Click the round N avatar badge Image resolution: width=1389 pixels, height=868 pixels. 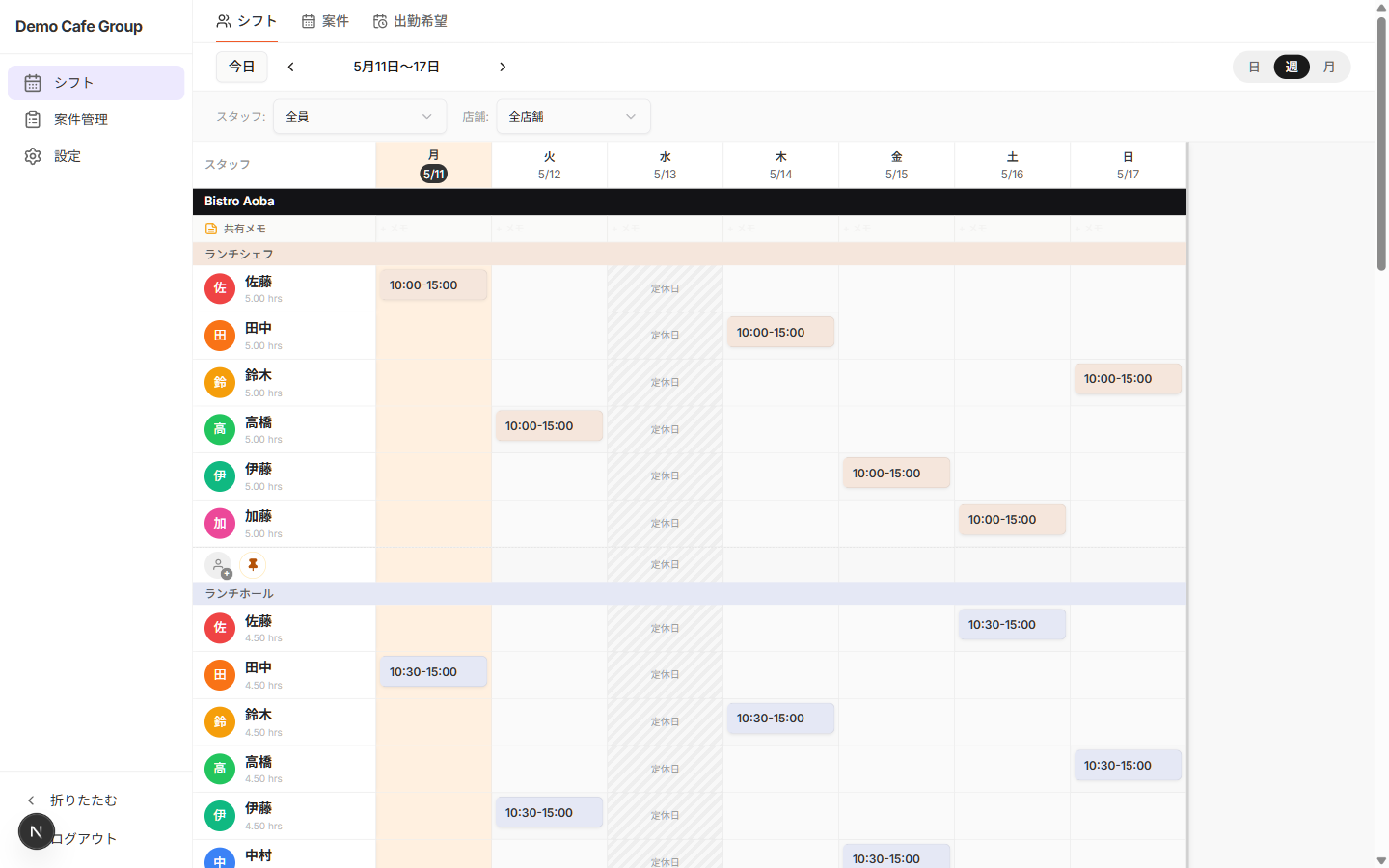click(x=37, y=831)
